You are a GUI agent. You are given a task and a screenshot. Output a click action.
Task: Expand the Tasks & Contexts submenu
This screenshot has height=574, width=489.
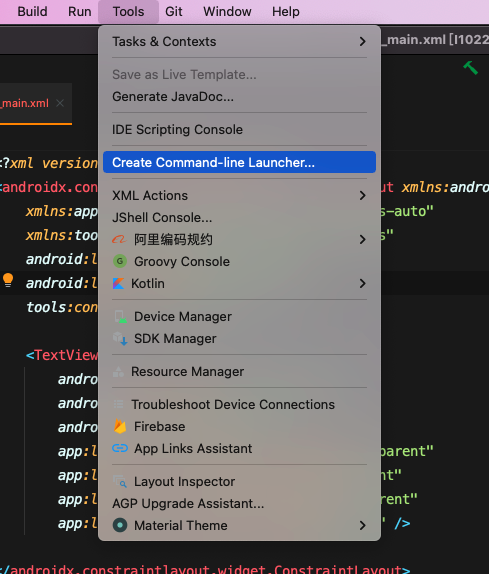pos(239,42)
